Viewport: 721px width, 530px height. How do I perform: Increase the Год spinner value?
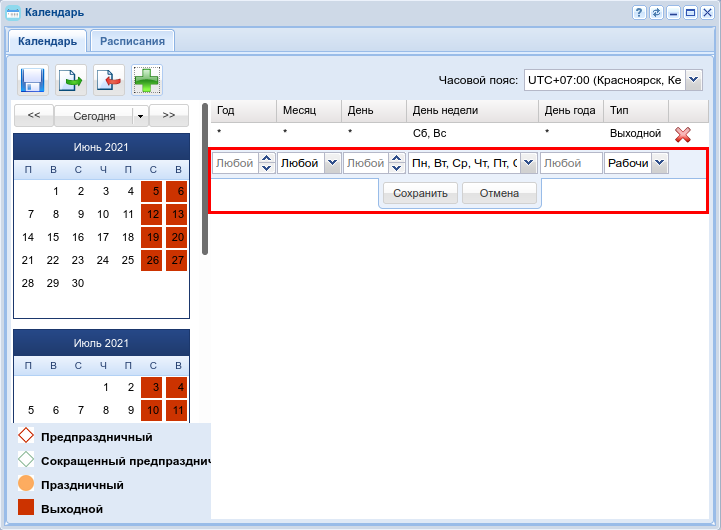pyautogui.click(x=267, y=158)
